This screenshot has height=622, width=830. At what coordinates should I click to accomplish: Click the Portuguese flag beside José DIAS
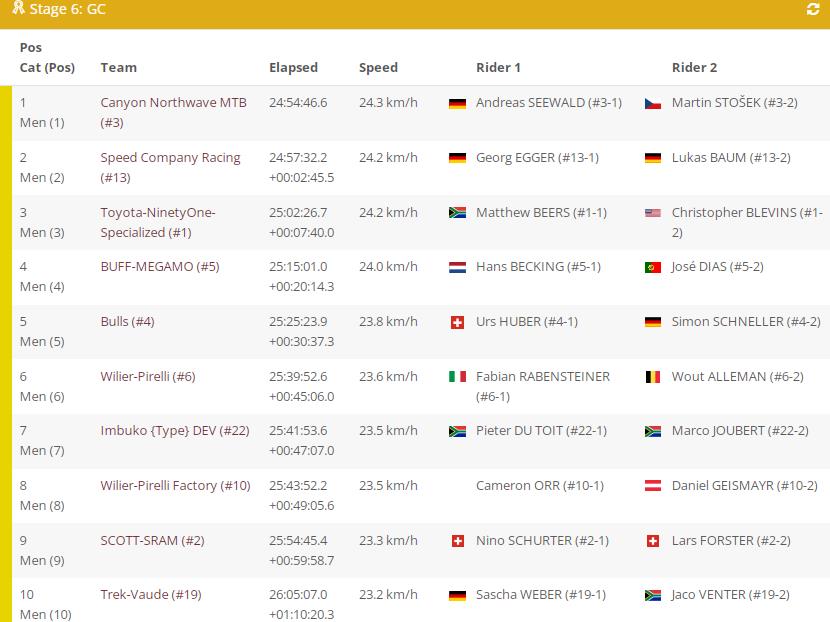click(653, 267)
